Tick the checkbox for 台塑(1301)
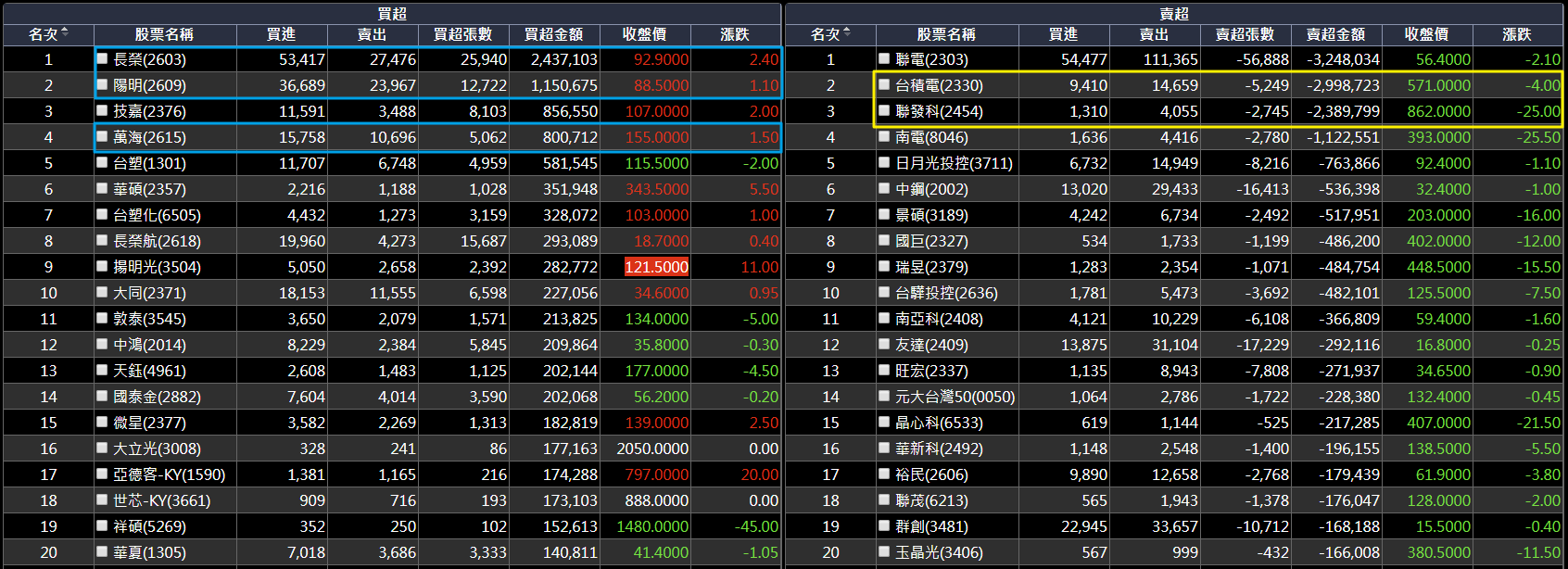1568x569 pixels. [x=103, y=162]
